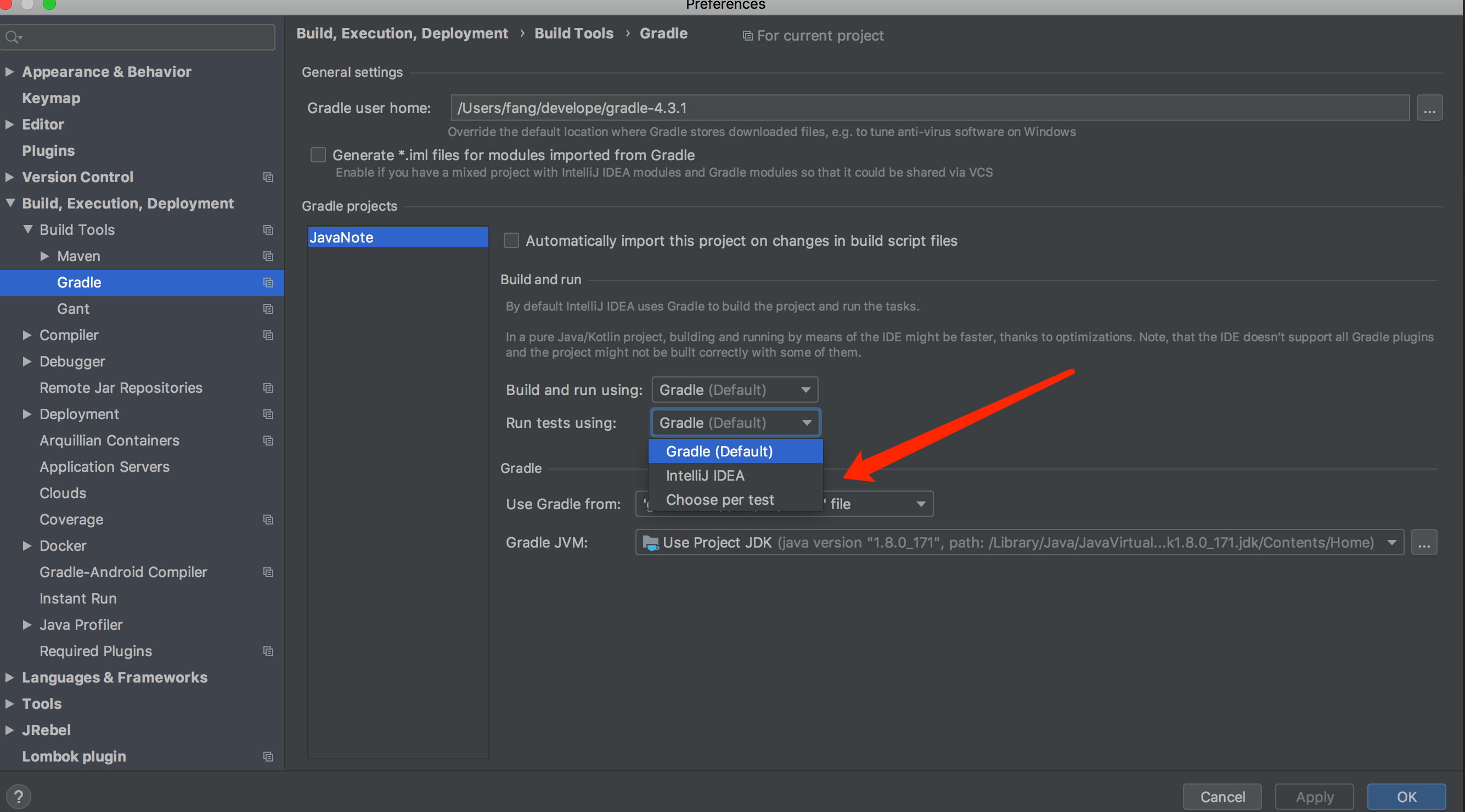This screenshot has width=1465, height=812.
Task: Expand the Appearance & Behavior section
Action: pos(9,71)
